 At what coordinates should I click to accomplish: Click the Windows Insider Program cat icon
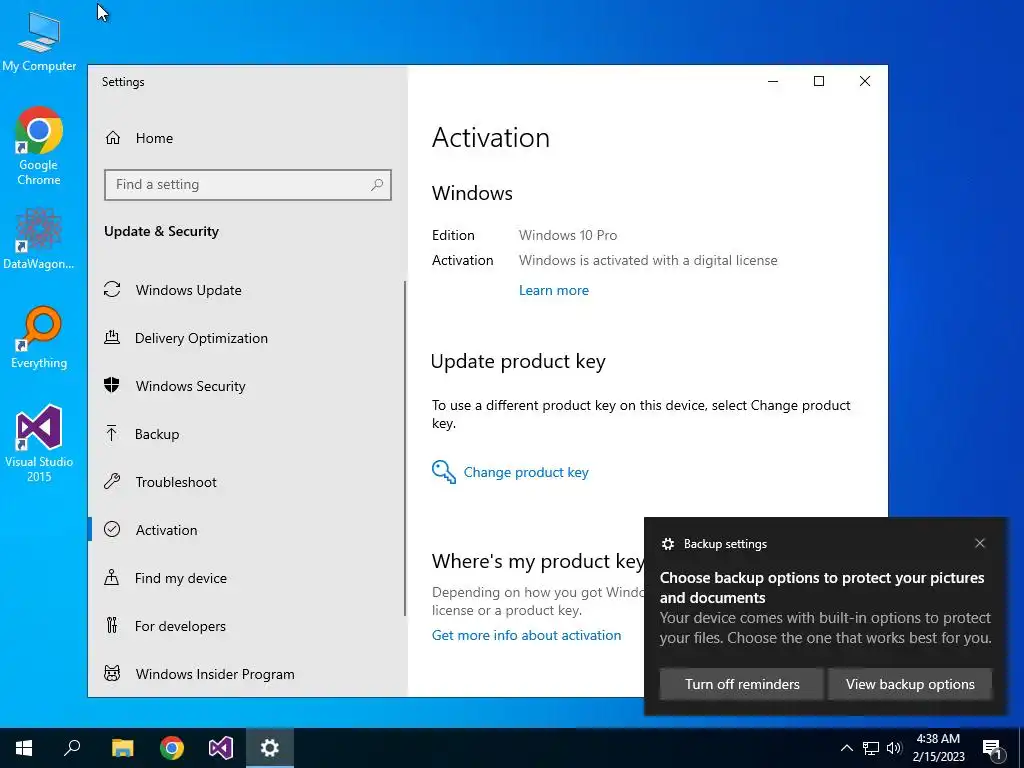click(x=112, y=673)
